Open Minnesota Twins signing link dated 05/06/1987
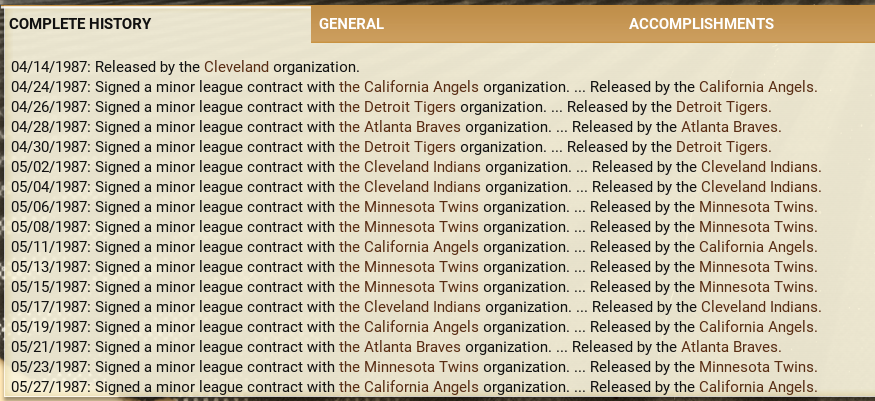875x401 pixels. tap(408, 207)
